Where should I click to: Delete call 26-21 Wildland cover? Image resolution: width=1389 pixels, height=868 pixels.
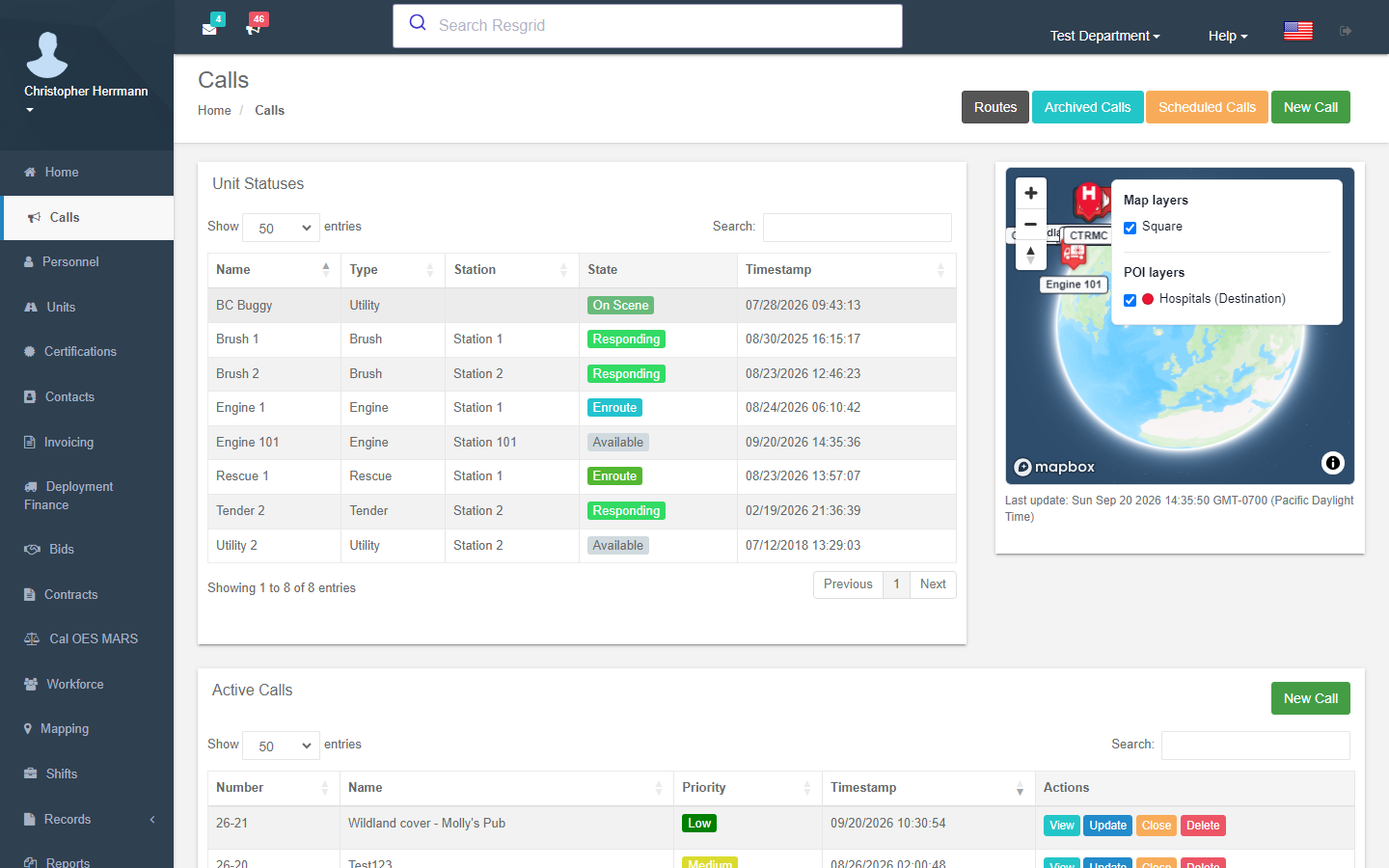click(1203, 826)
